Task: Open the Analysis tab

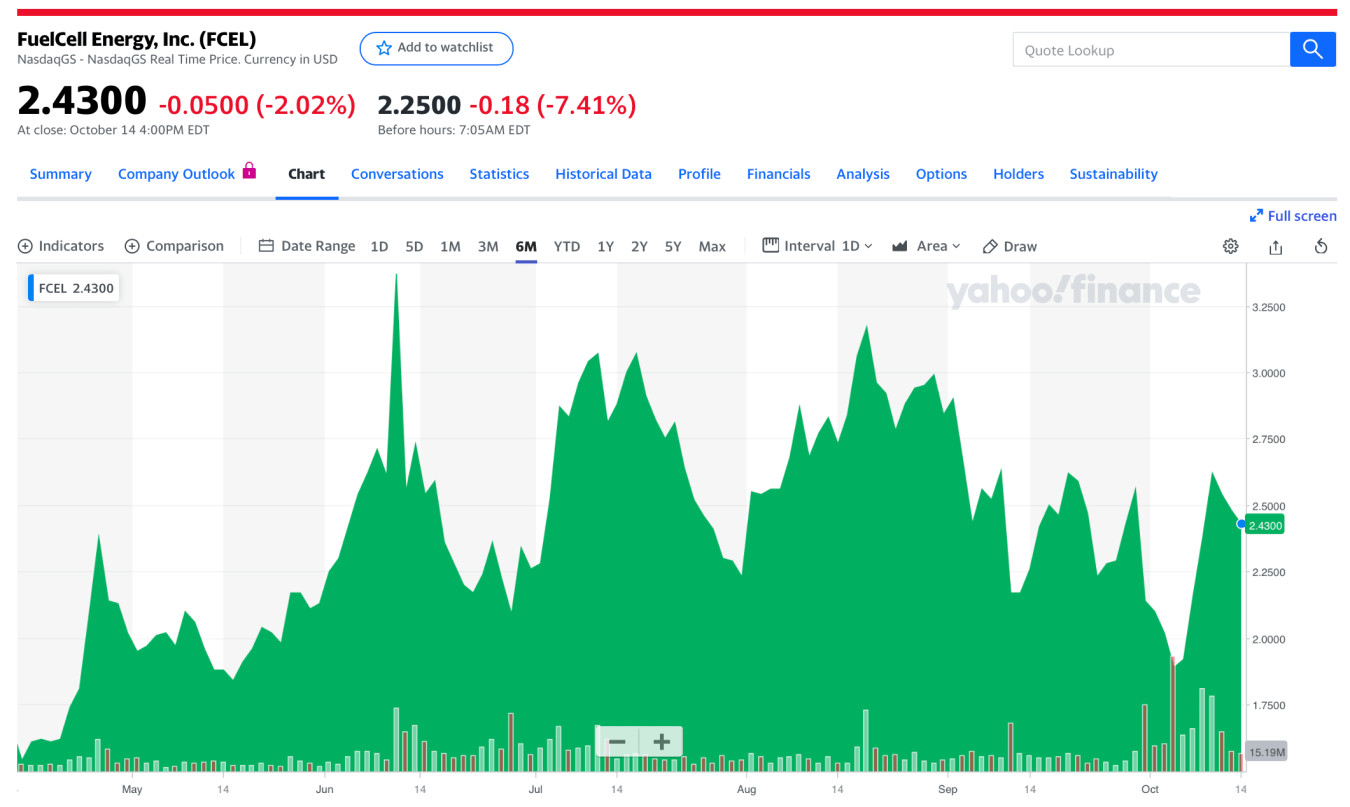Action: click(863, 174)
